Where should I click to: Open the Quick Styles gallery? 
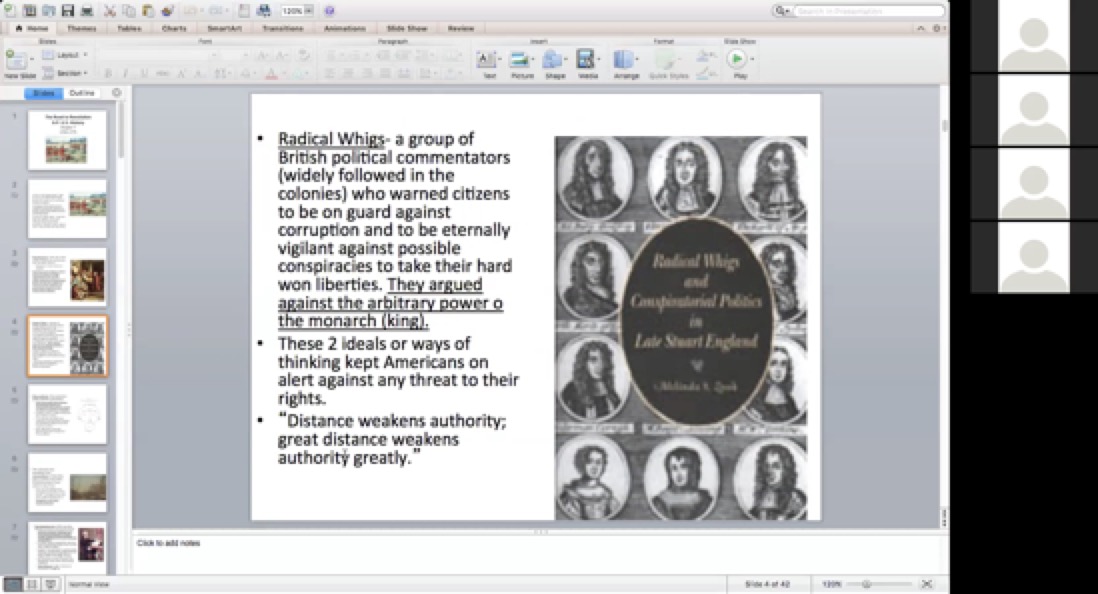(667, 63)
